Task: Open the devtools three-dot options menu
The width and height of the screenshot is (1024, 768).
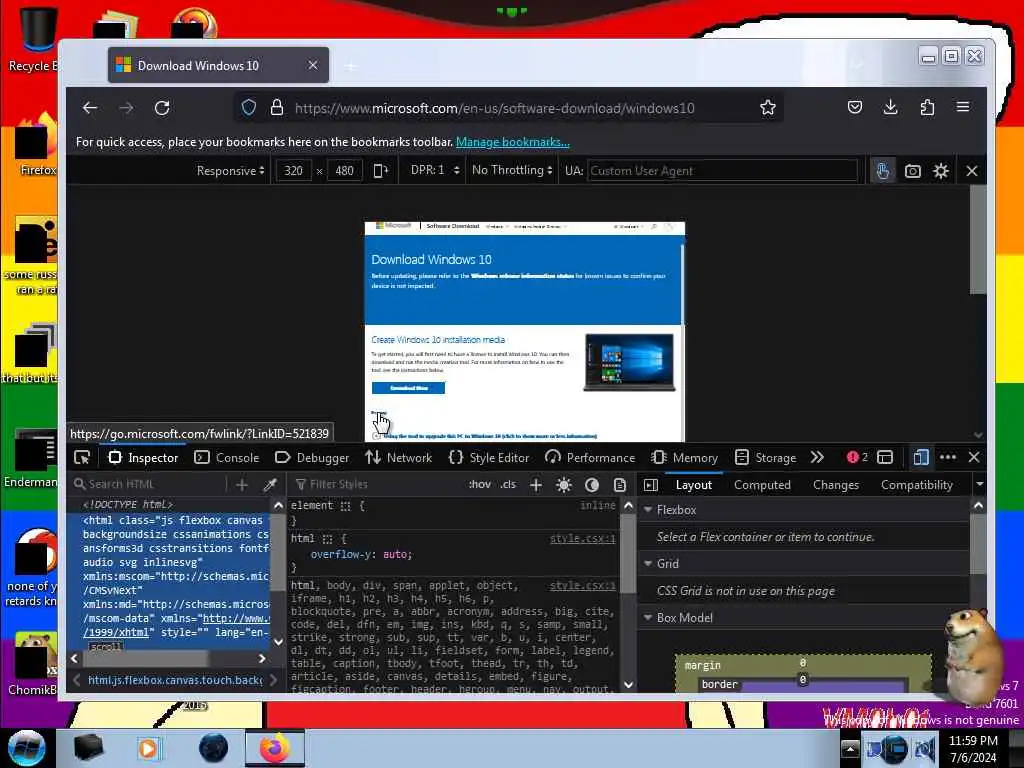Action: coord(948,457)
